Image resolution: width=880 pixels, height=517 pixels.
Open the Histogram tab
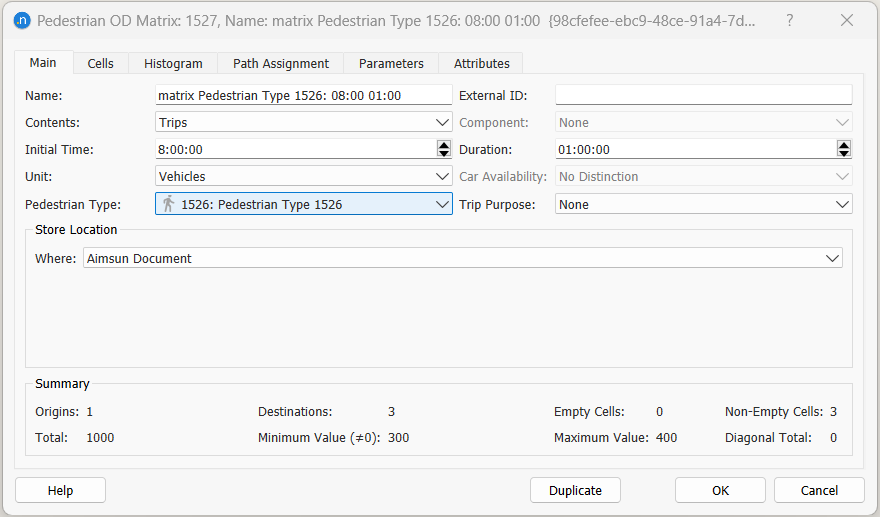click(x=173, y=63)
